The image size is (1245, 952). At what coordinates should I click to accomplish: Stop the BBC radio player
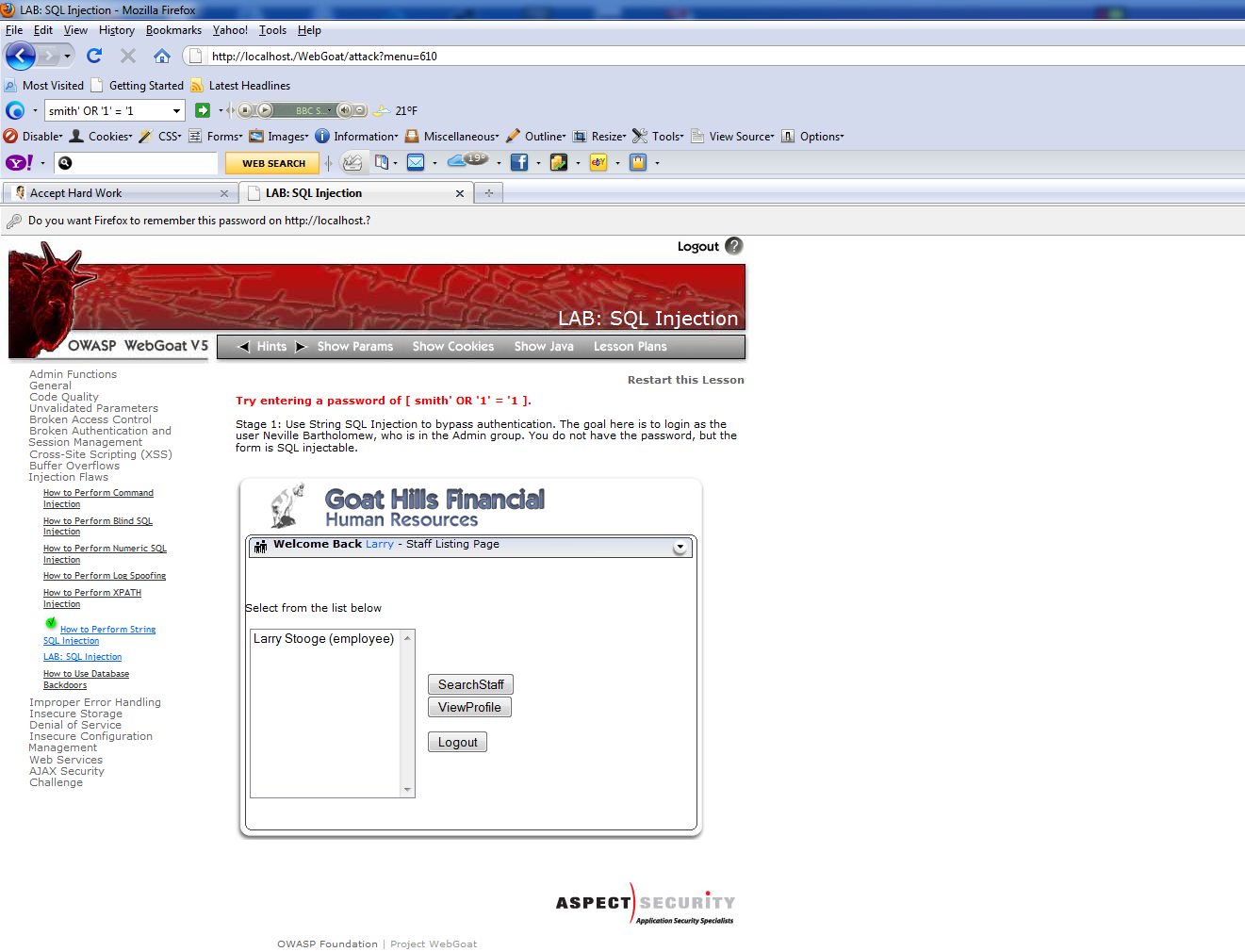click(x=245, y=110)
